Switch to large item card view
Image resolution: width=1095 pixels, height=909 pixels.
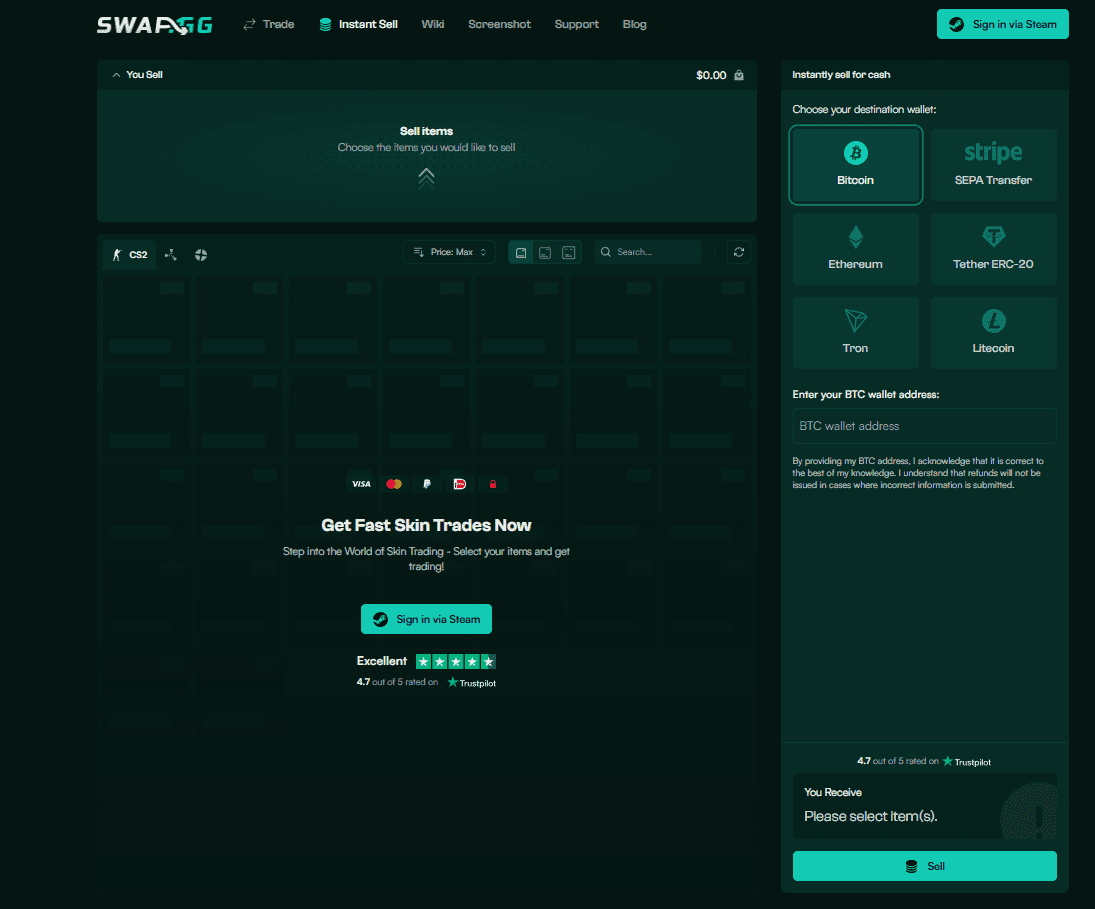[x=521, y=252]
